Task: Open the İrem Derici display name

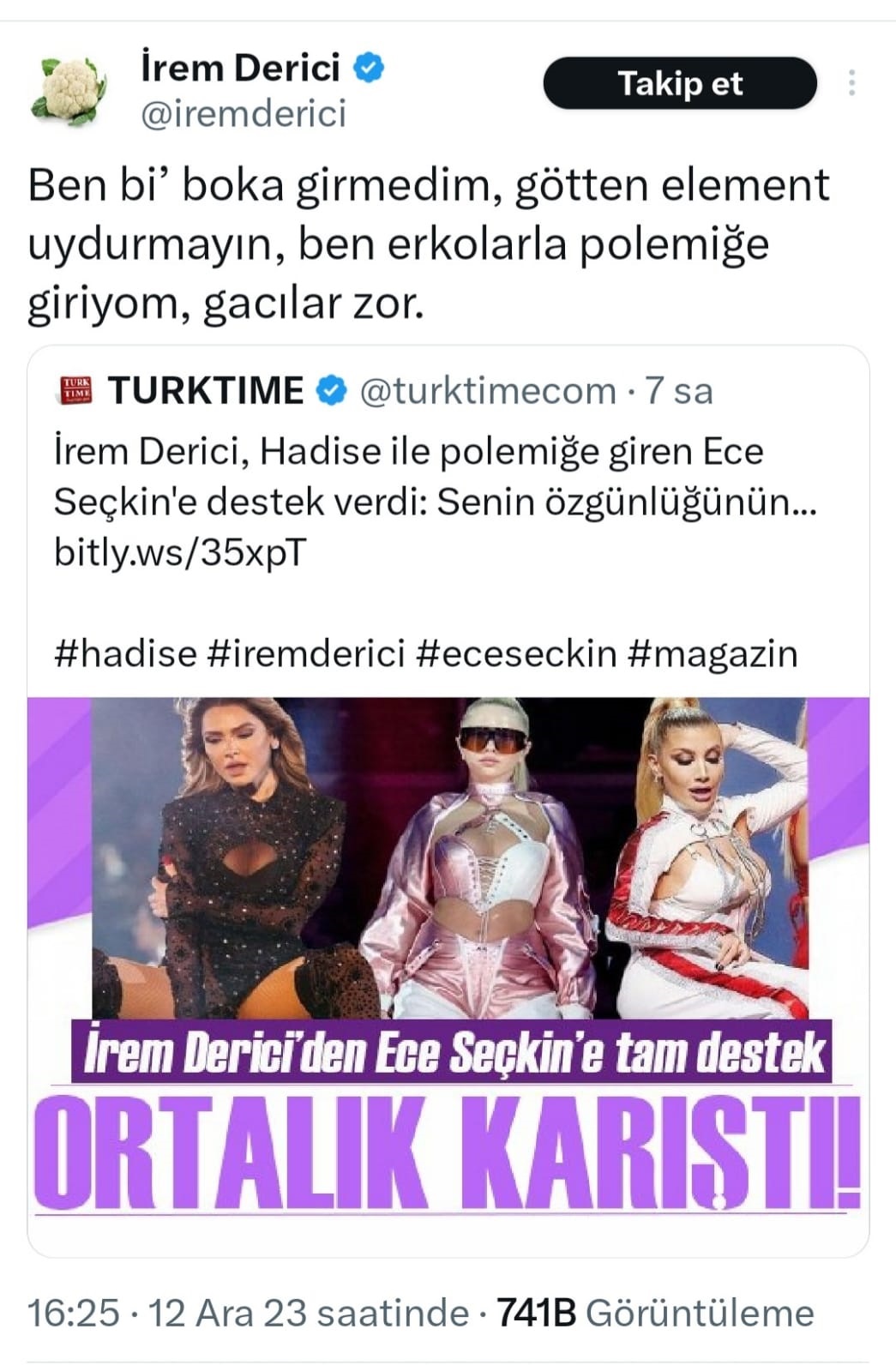Action: [x=241, y=68]
